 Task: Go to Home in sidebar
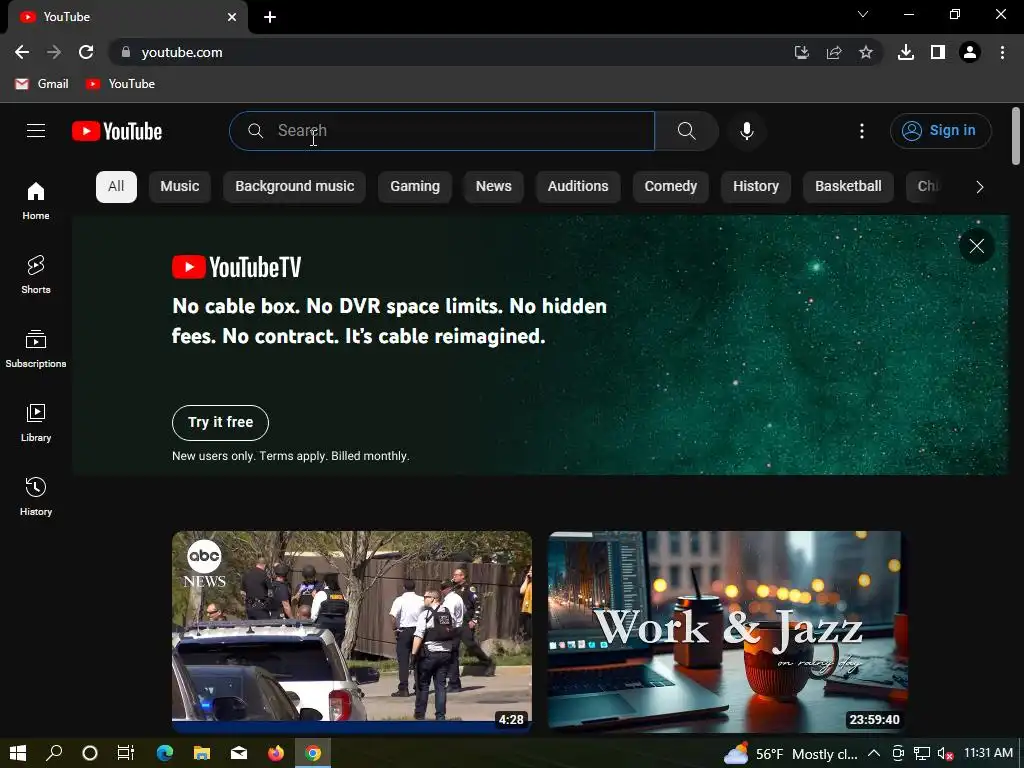coord(36,200)
